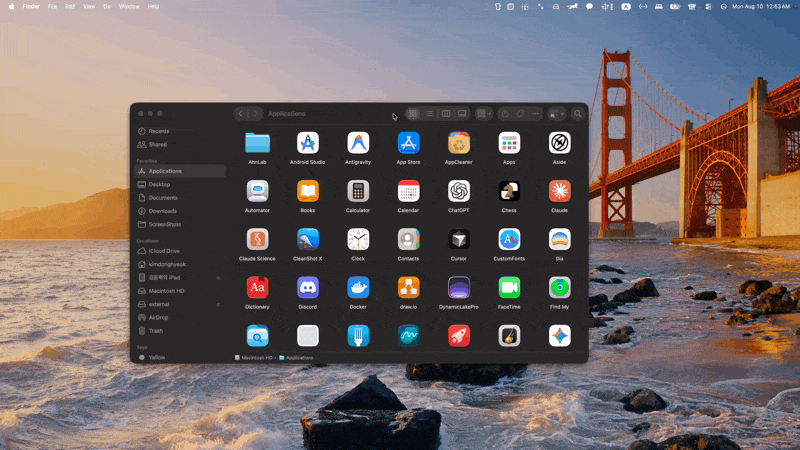Open Trash in the sidebar
This screenshot has height=450, width=800.
click(180, 331)
